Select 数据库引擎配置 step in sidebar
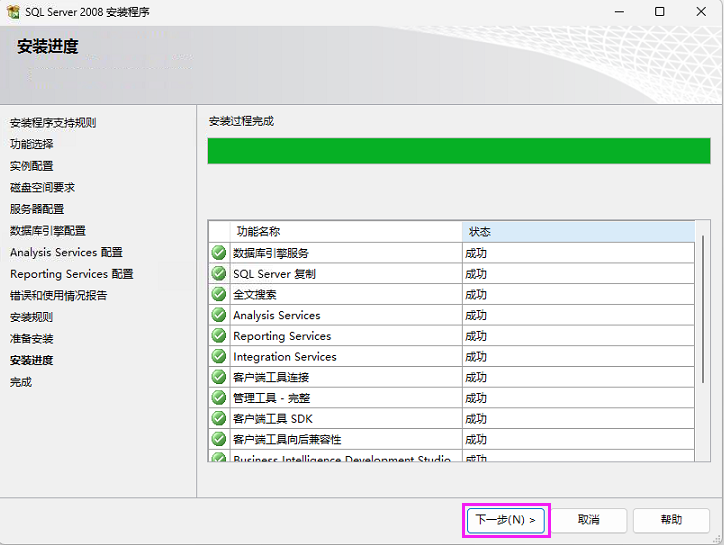Screen dimensions: 724x545 (48, 230)
